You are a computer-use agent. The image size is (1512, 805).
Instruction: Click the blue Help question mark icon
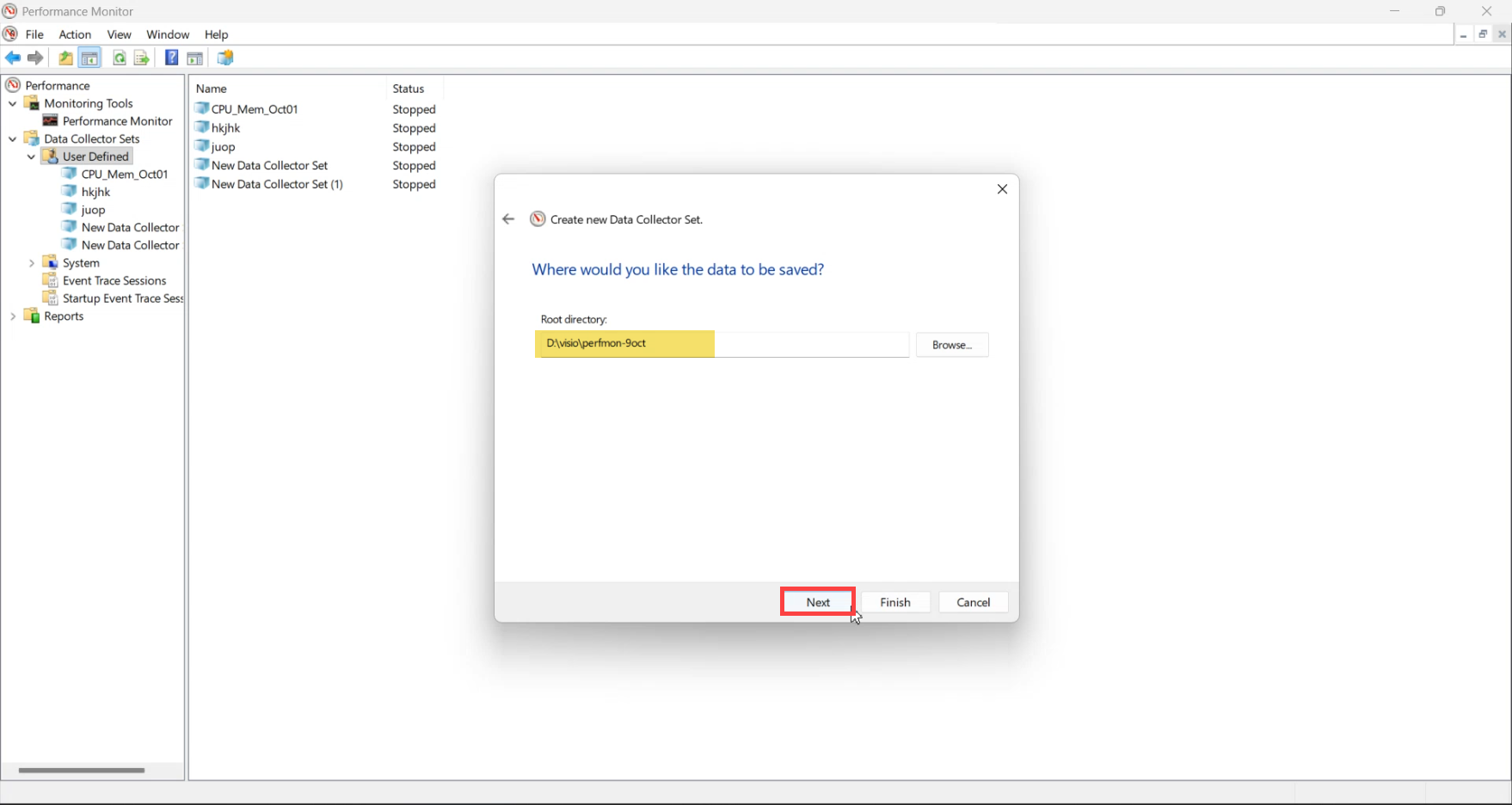172,58
